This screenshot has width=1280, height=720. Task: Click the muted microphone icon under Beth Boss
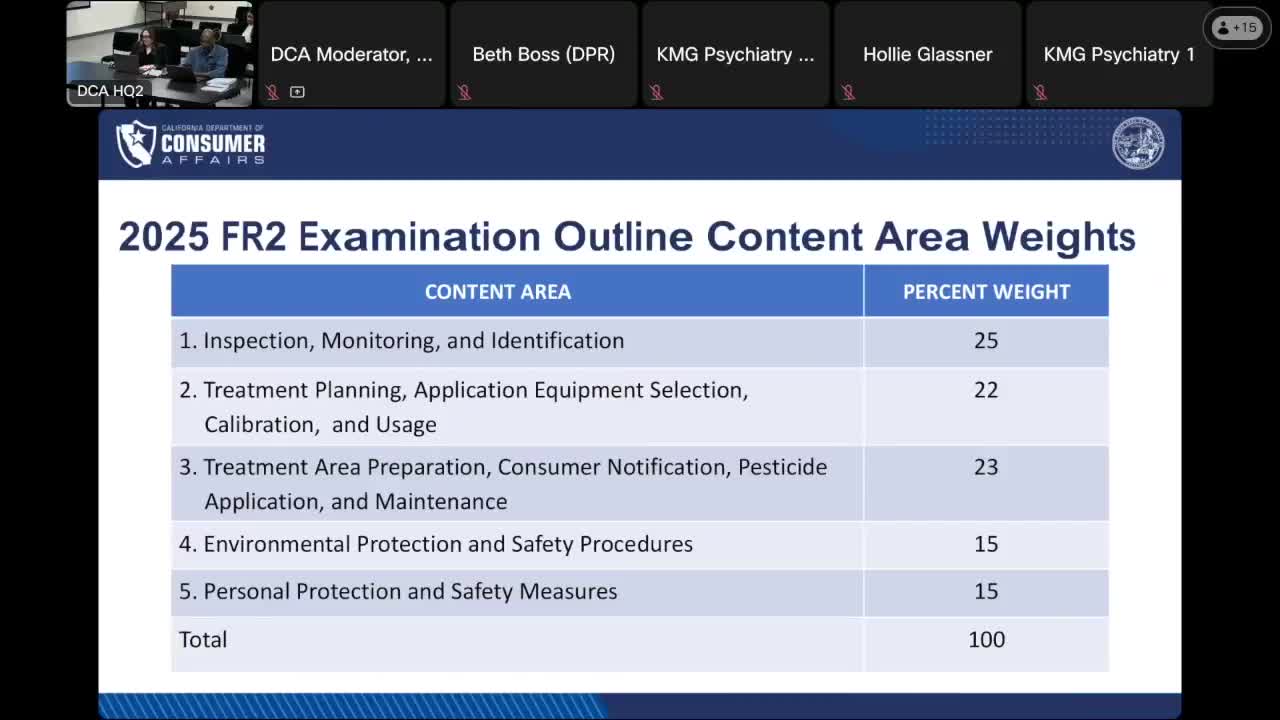pyautogui.click(x=463, y=92)
